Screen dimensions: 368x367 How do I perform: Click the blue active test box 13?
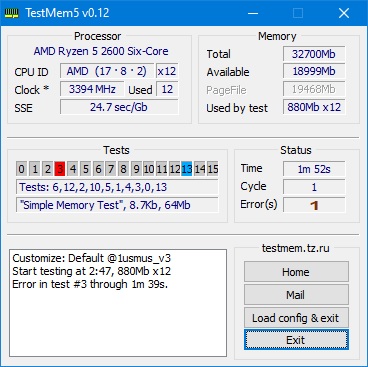[187, 169]
